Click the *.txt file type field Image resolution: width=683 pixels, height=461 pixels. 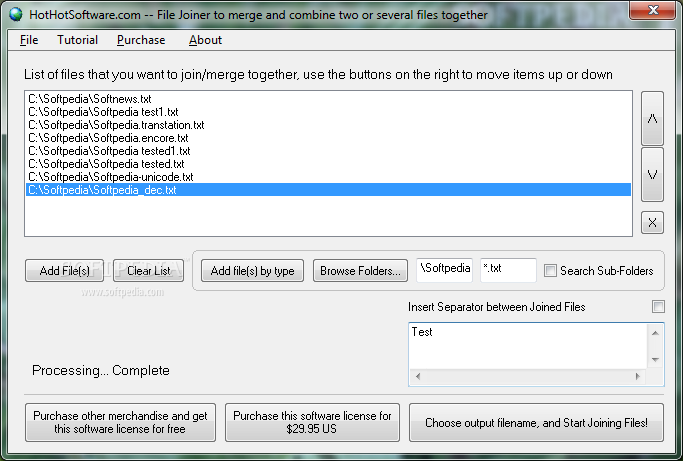(x=508, y=270)
